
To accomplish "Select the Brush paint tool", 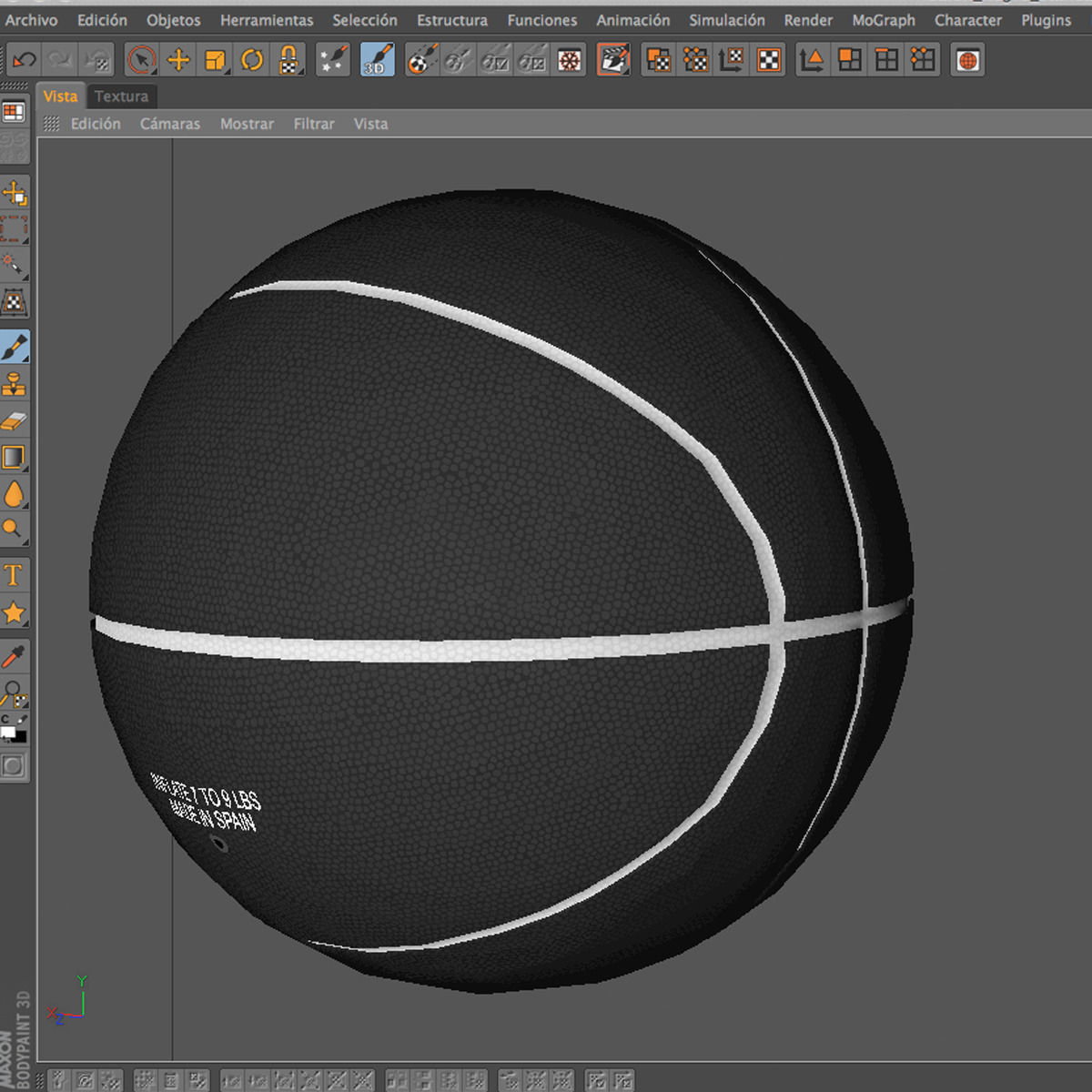I will click(15, 347).
